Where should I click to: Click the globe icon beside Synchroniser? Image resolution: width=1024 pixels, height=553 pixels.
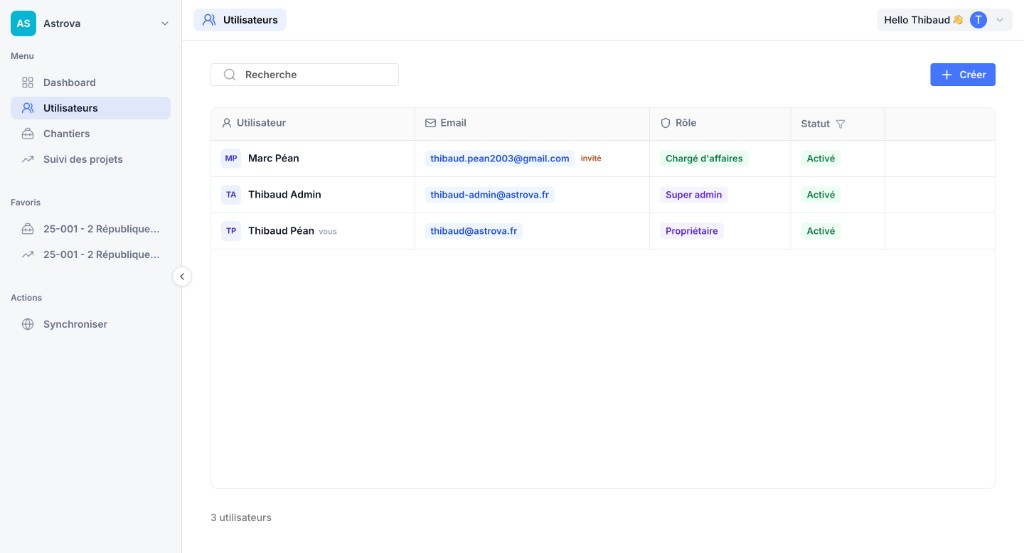[x=27, y=324]
